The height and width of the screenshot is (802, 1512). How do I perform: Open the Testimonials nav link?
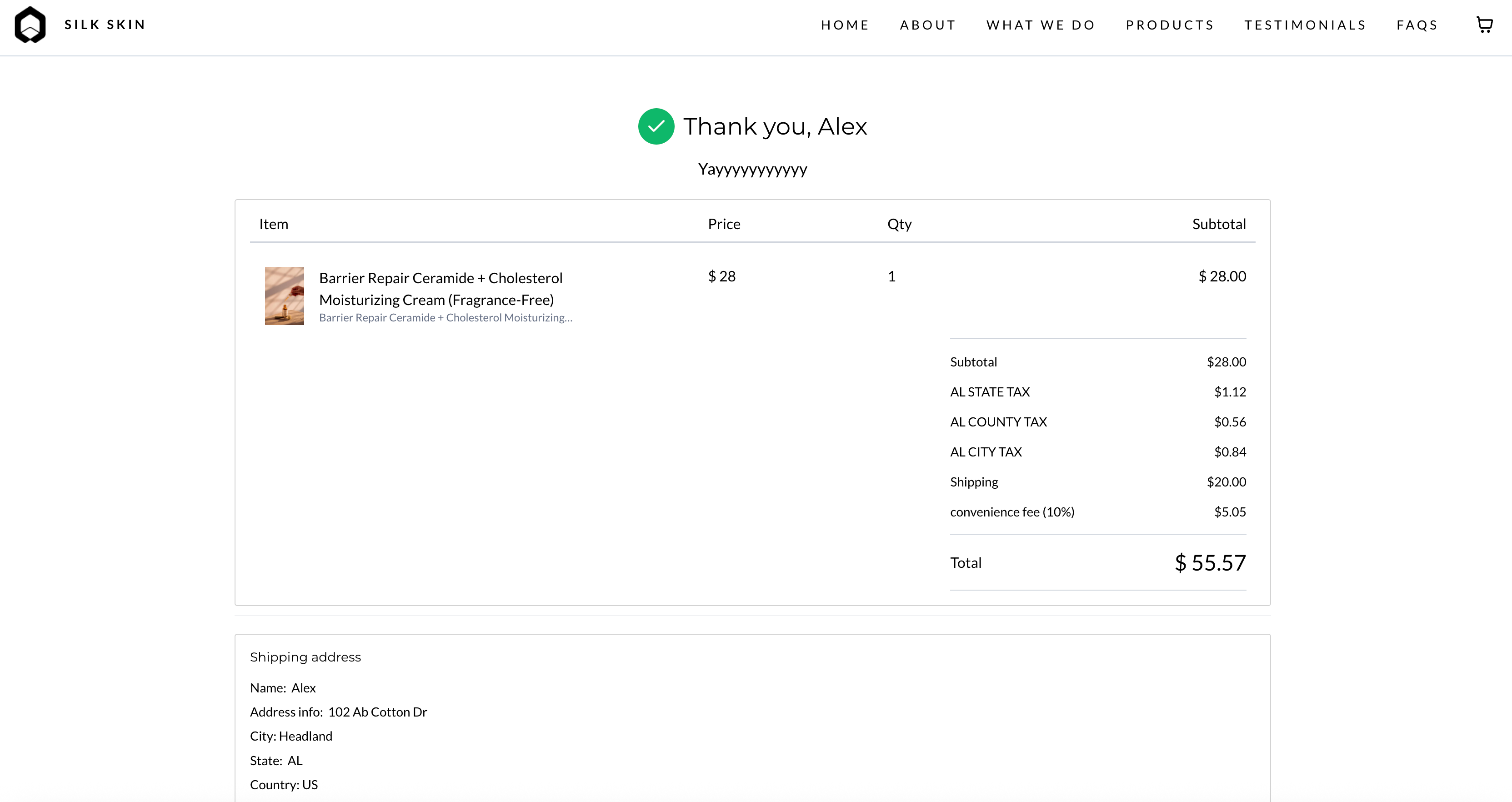pos(1306,25)
